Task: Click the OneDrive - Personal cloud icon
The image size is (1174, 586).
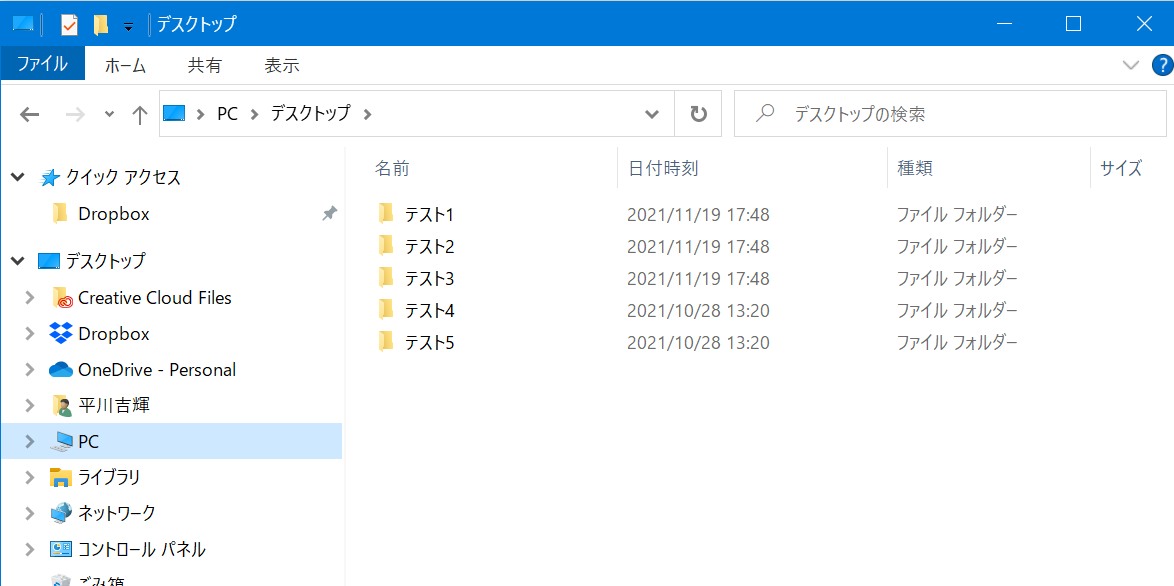Action: point(61,370)
